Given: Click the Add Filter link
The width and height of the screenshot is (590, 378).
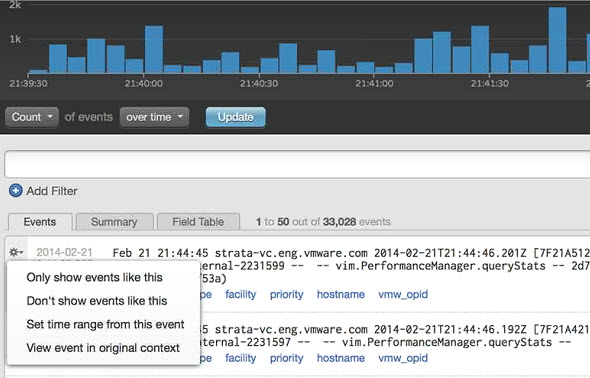Looking at the screenshot, I should tap(52, 191).
